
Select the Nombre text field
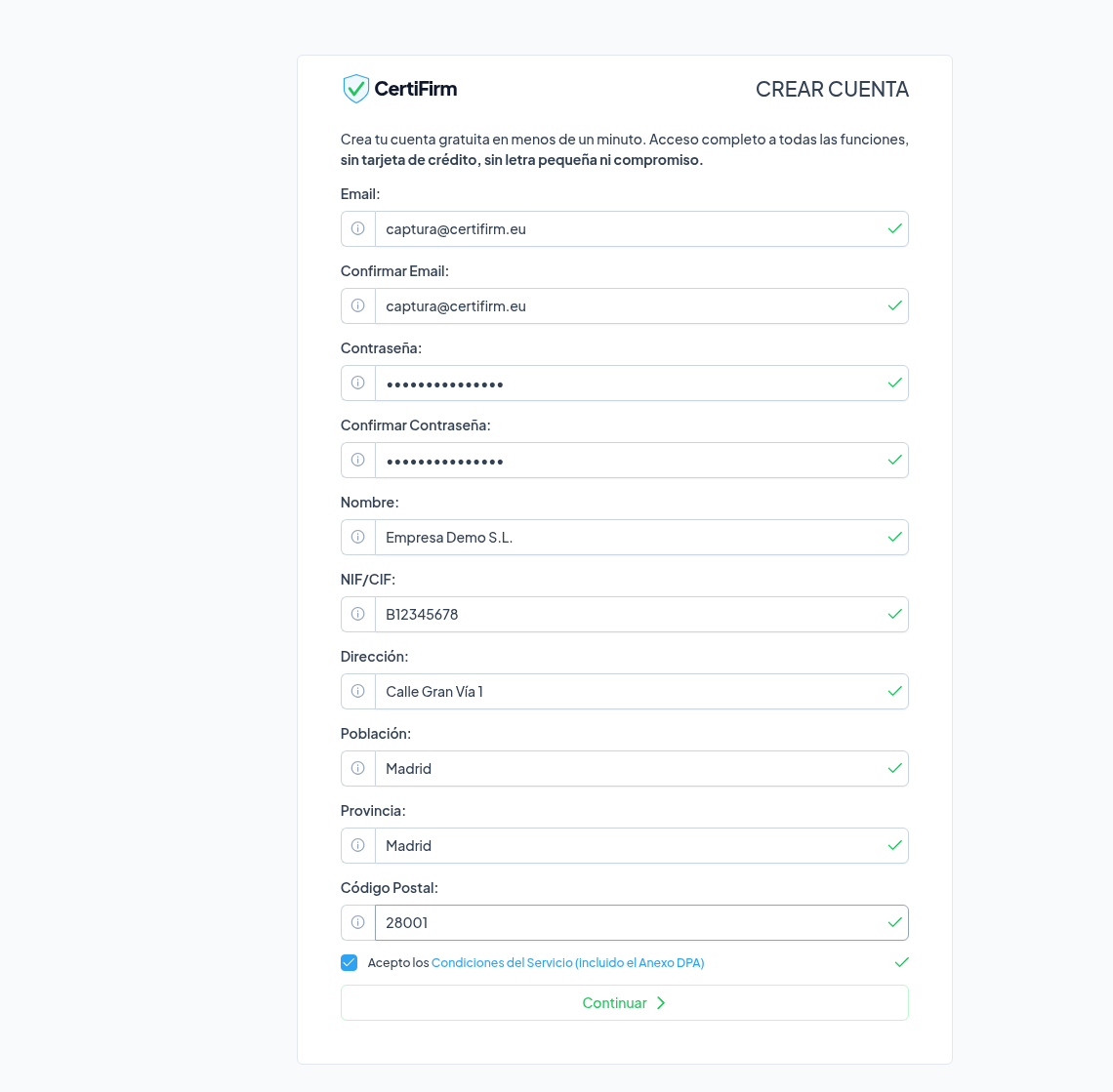(630, 537)
